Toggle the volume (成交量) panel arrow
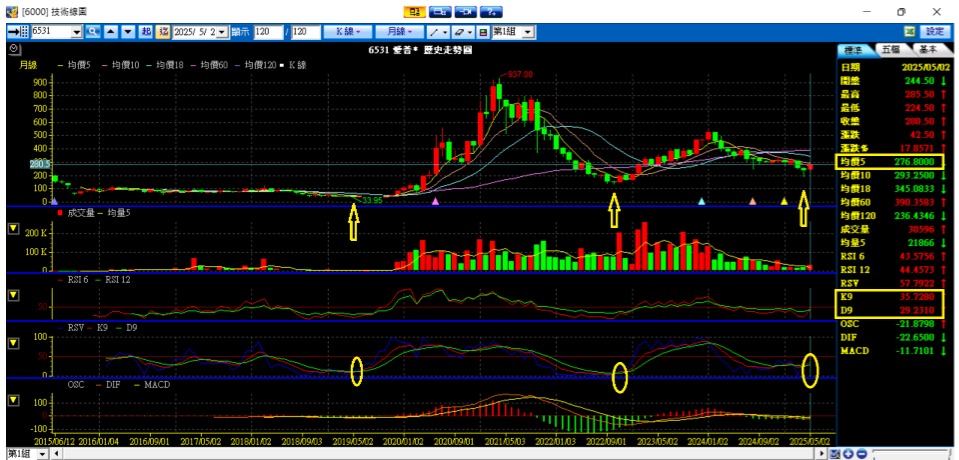This screenshot has height=460, width=959. click(13, 228)
